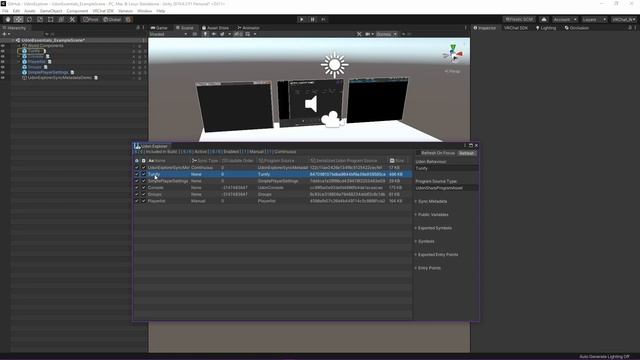Switch to the Game tab
The width and height of the screenshot is (640, 360).
point(159,28)
